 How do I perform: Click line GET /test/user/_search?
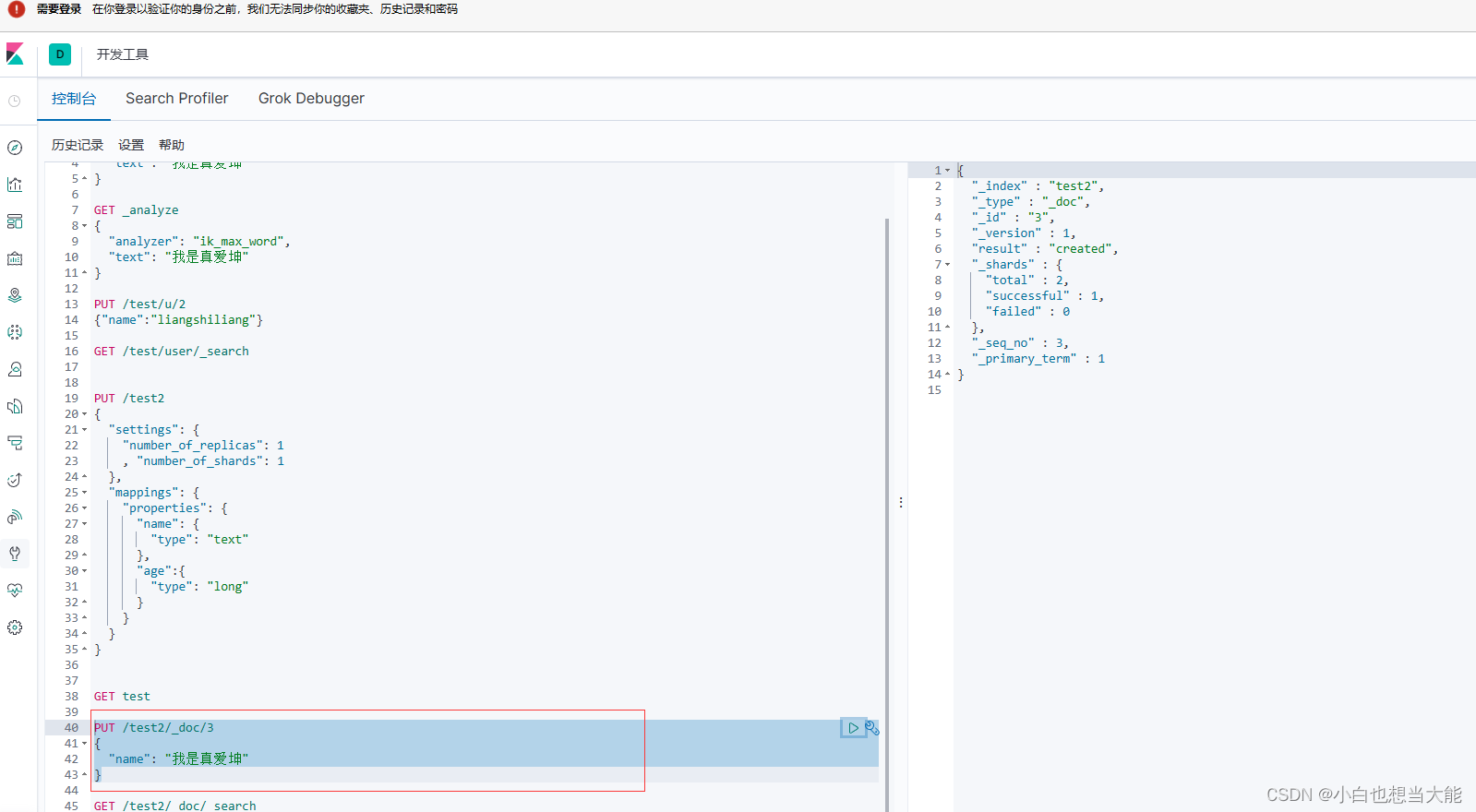(172, 352)
